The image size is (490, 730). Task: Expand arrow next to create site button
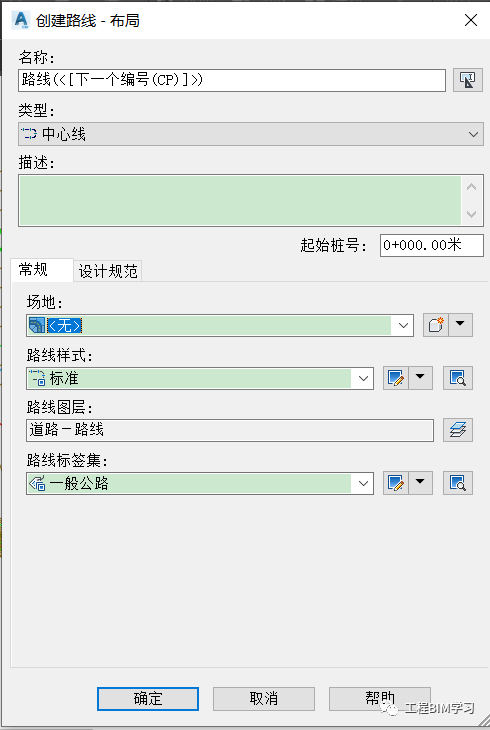(461, 325)
